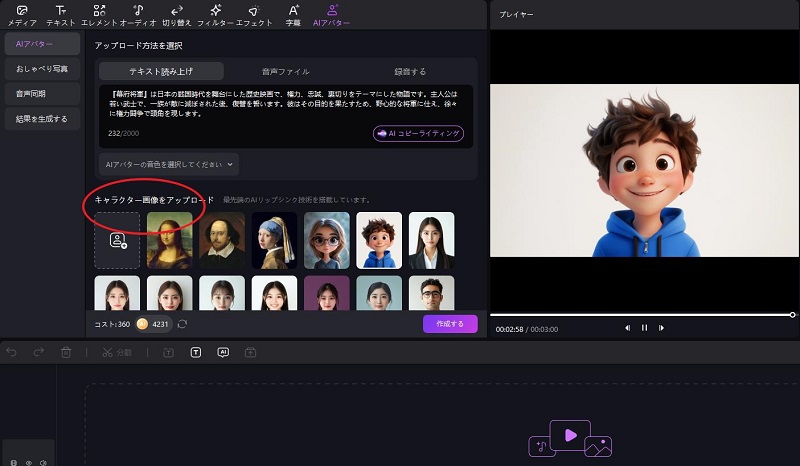The height and width of the screenshot is (466, 800).
Task: Open the フィルター filters panel
Action: [215, 16]
